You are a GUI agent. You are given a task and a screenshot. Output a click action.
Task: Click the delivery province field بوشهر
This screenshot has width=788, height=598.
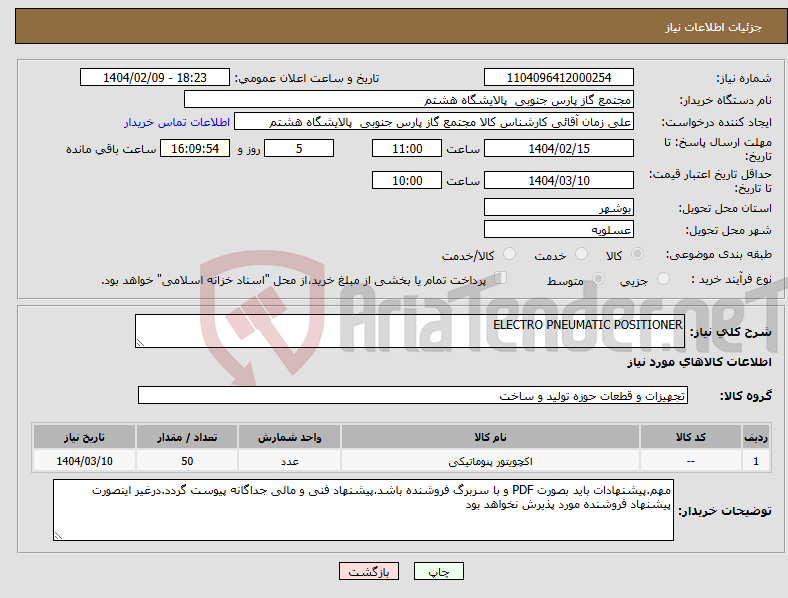(x=558, y=207)
